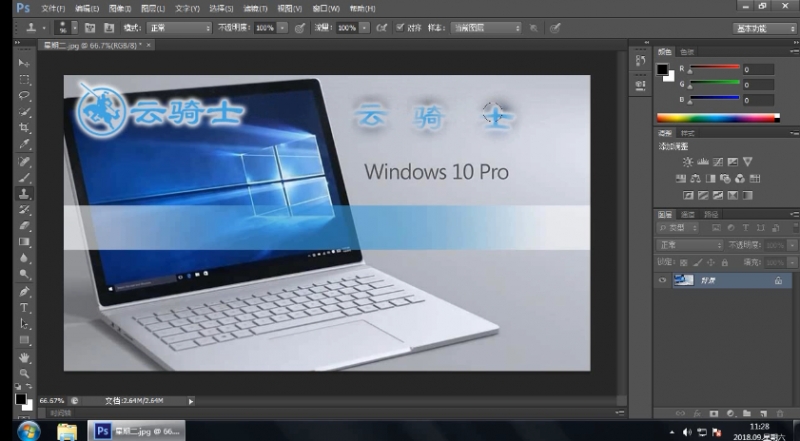Open the Sample source dropdown
The width and height of the screenshot is (800, 441).
[486, 28]
